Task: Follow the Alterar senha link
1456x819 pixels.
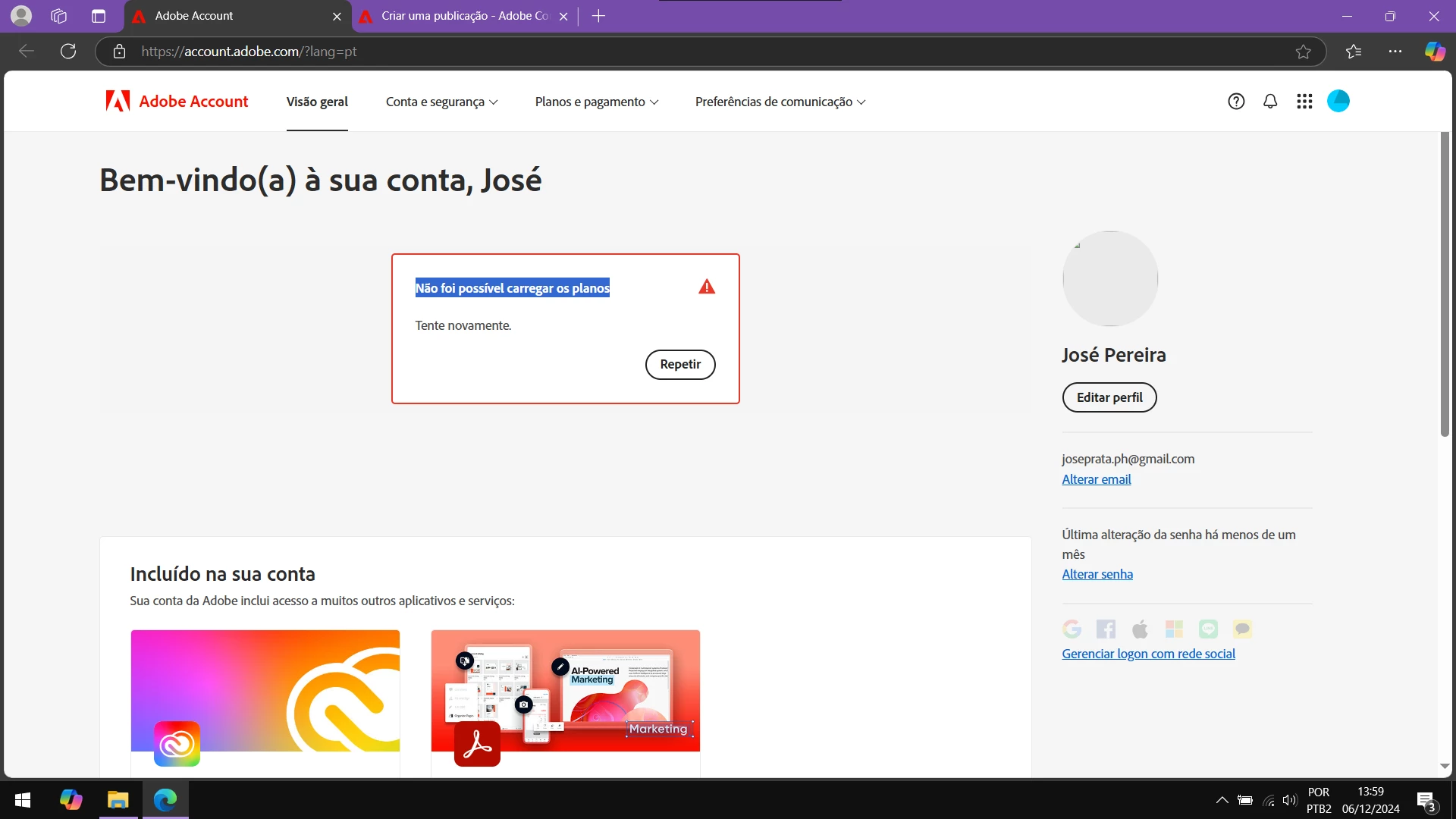Action: click(x=1097, y=574)
